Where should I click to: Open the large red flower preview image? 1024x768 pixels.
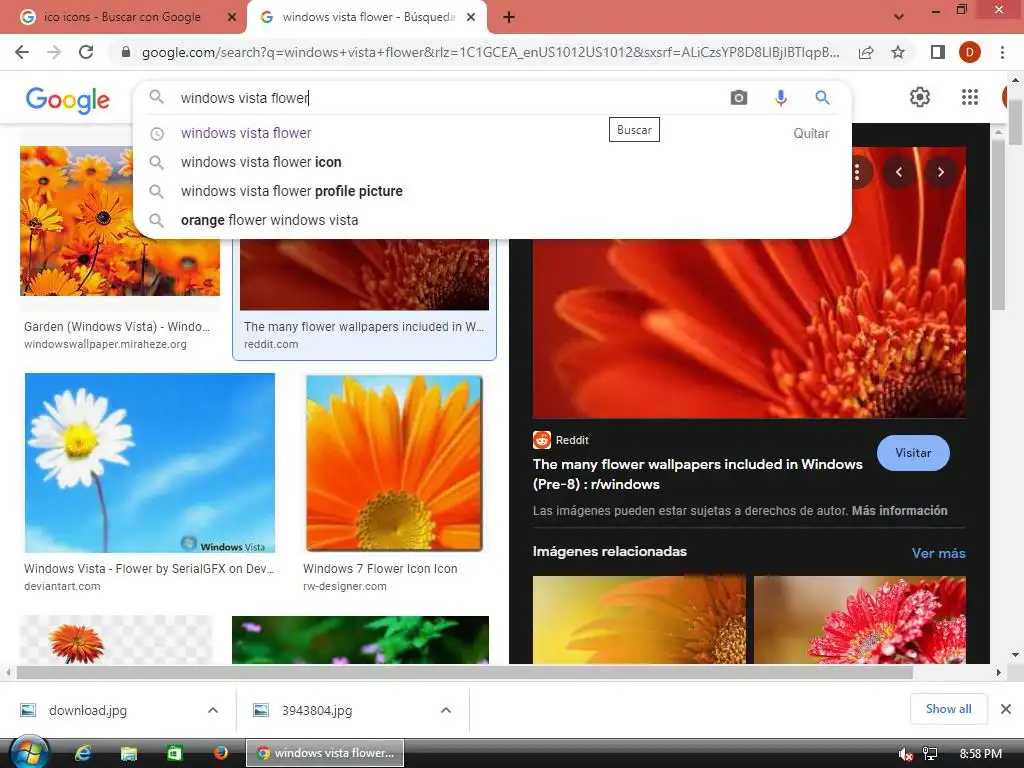(x=749, y=327)
